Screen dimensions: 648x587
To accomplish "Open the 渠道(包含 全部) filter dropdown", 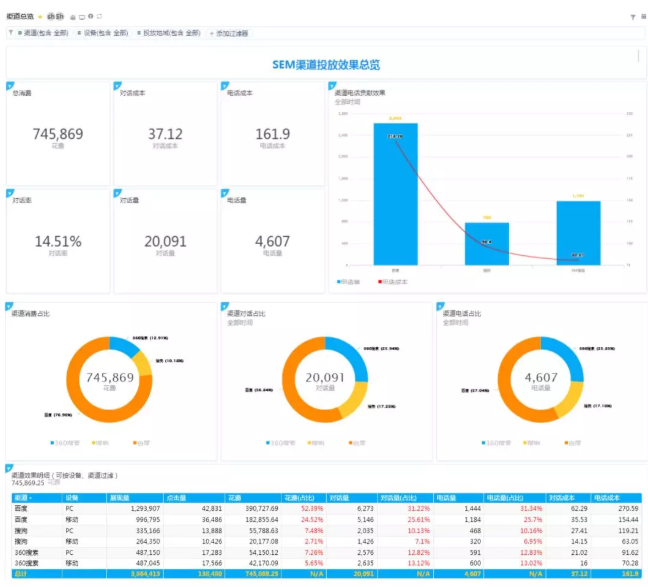I will tap(43, 33).
